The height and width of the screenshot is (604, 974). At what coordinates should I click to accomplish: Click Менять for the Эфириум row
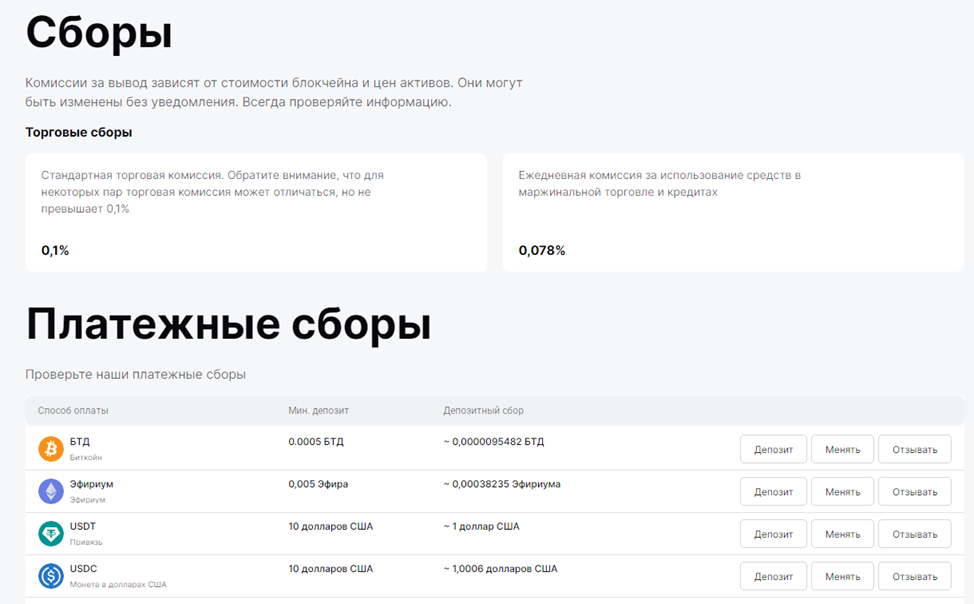point(842,492)
